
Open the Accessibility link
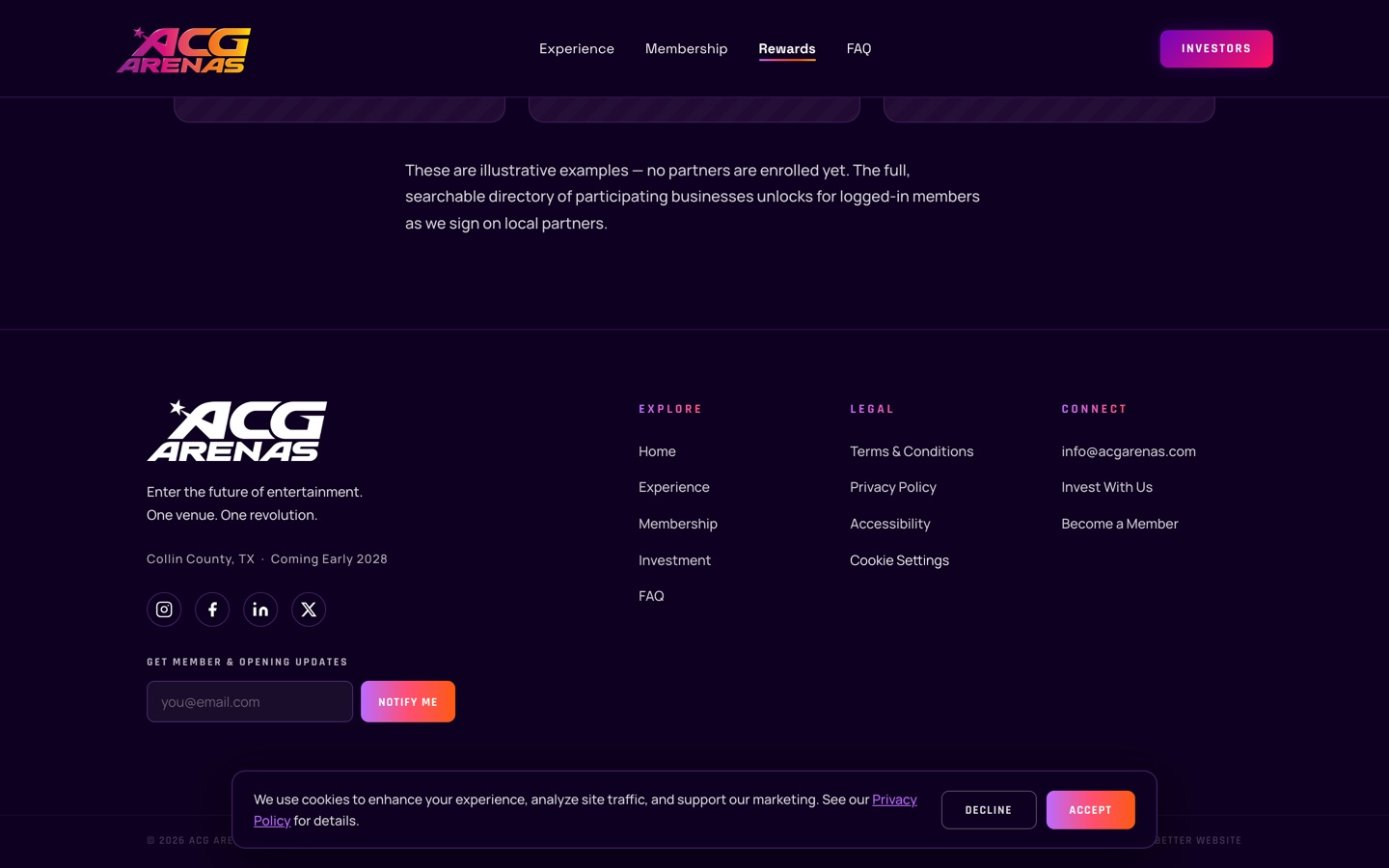[890, 524]
